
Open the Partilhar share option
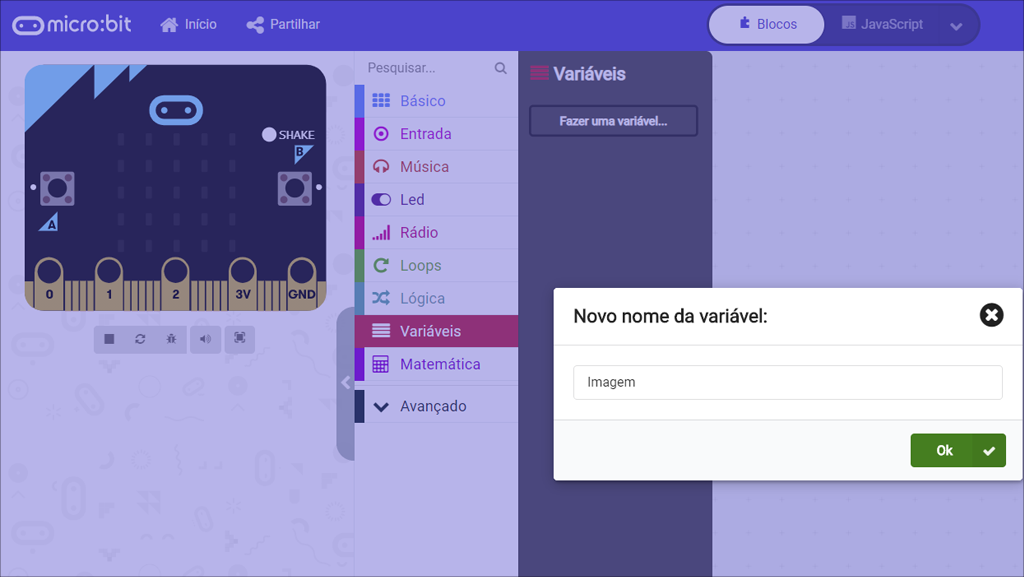click(283, 25)
